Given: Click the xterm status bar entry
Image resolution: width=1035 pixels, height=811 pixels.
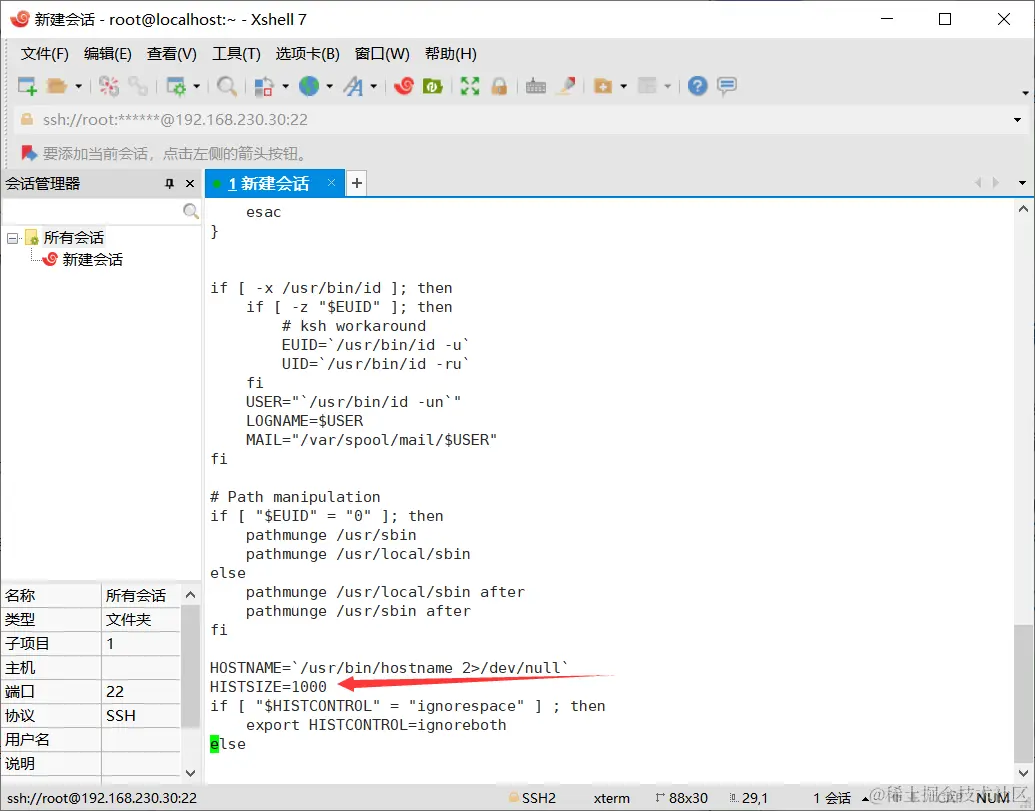Looking at the screenshot, I should [611, 798].
